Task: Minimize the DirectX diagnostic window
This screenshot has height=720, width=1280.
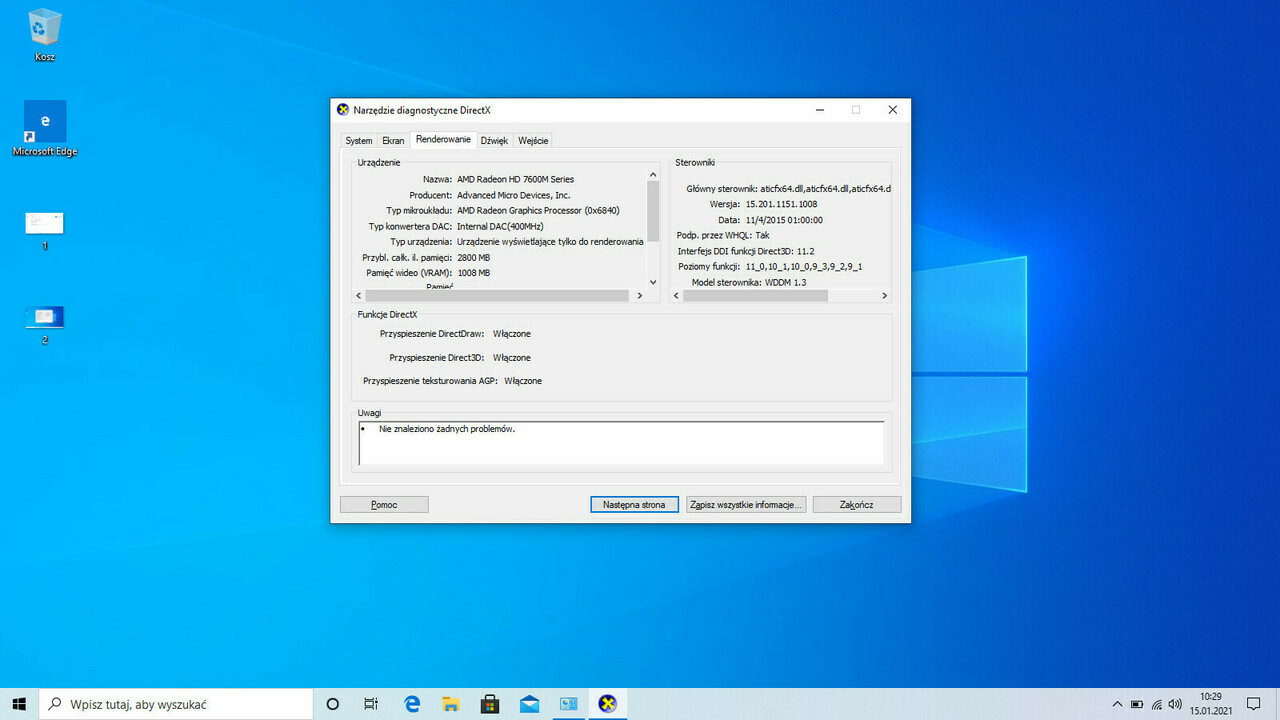Action: click(819, 110)
